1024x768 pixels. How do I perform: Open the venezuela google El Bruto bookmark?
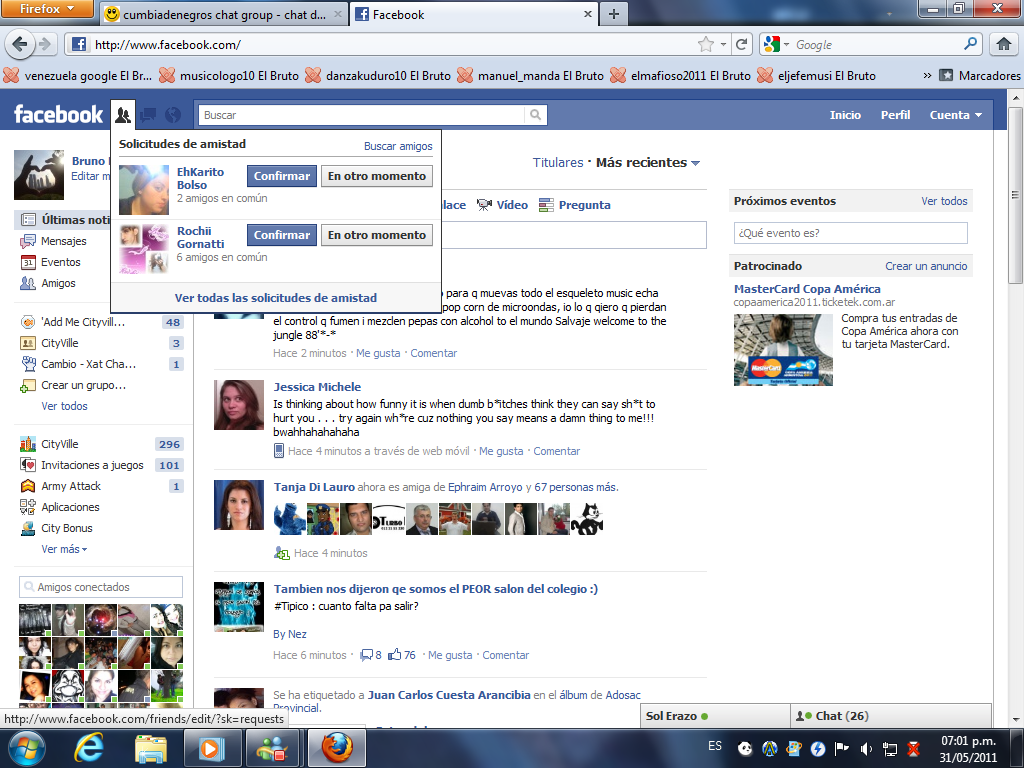[78, 76]
